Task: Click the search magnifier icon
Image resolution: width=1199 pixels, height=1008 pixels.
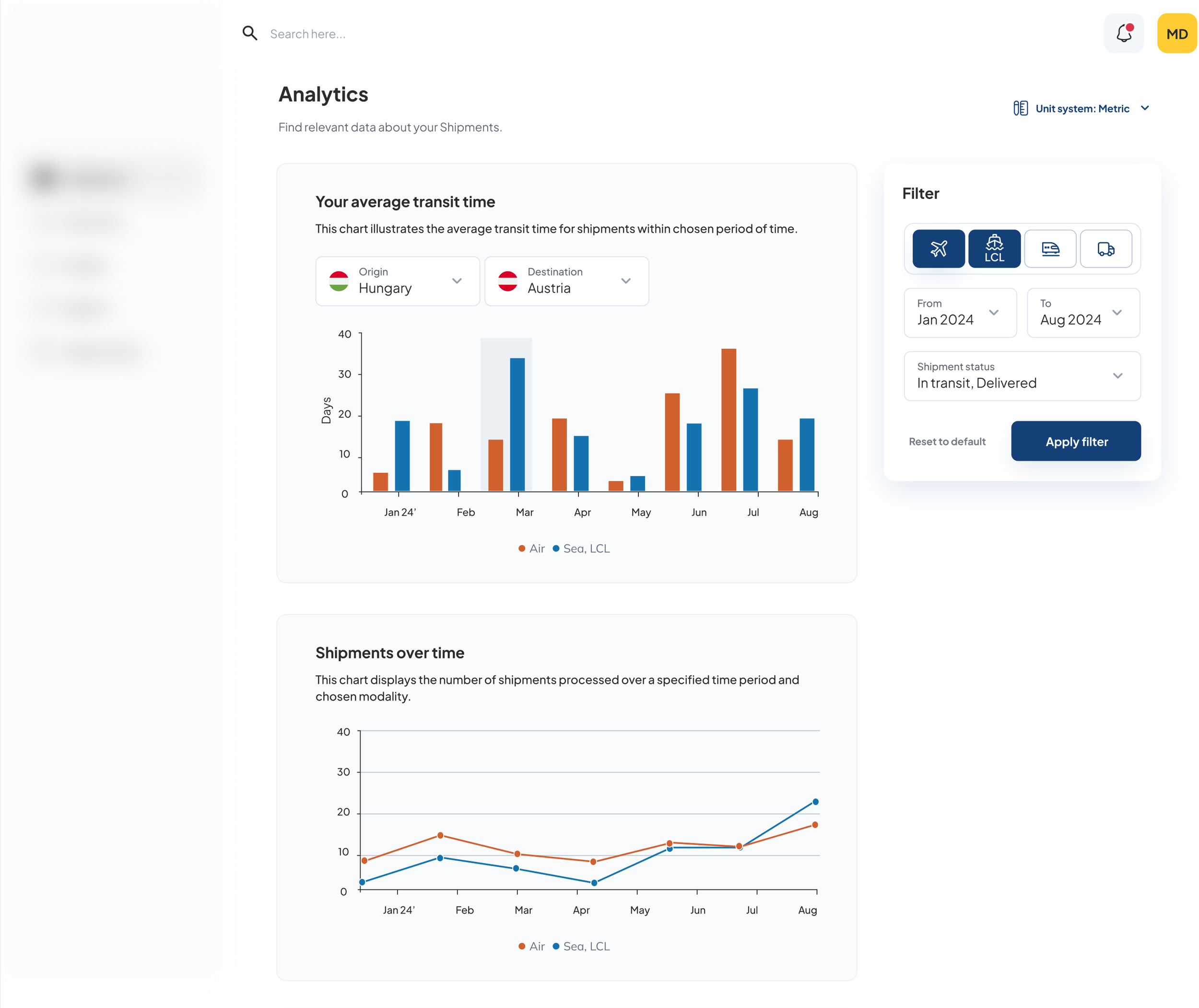Action: click(x=250, y=33)
